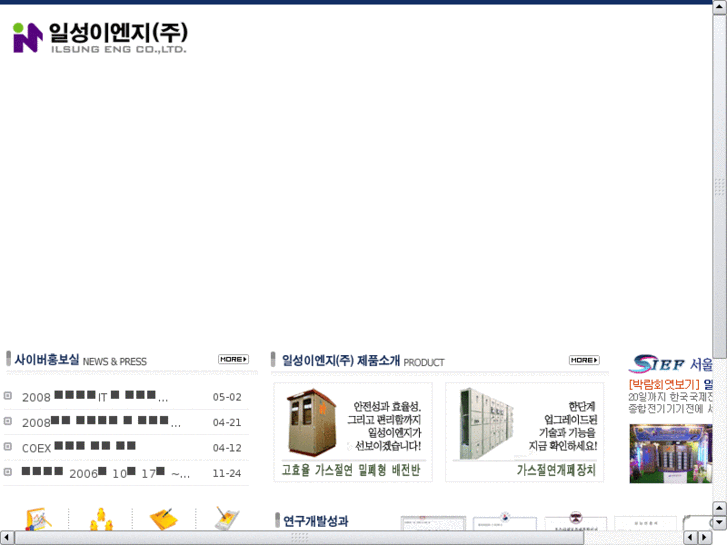Open the COEX news item dated 04-12
Image resolution: width=727 pixels, height=545 pixels.
79,448
